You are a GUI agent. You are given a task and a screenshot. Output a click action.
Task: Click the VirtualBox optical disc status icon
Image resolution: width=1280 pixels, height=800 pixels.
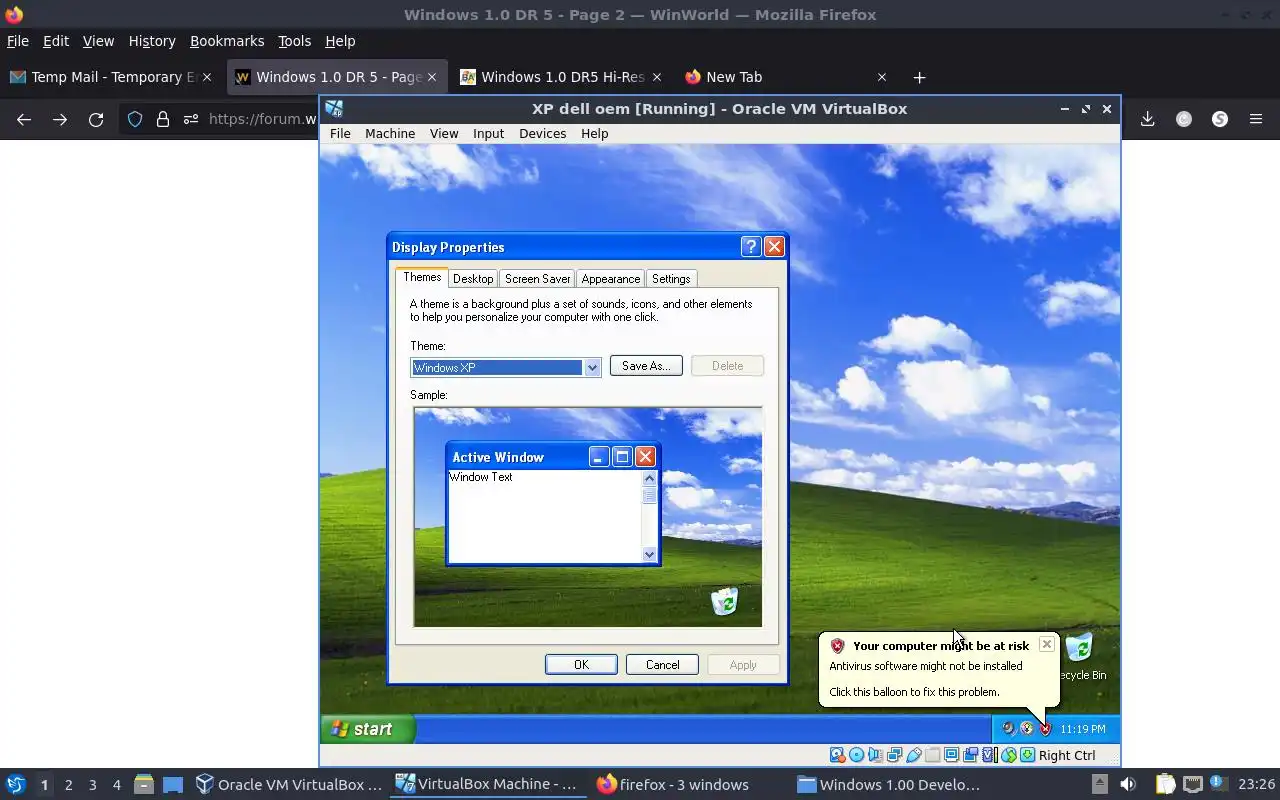point(856,755)
